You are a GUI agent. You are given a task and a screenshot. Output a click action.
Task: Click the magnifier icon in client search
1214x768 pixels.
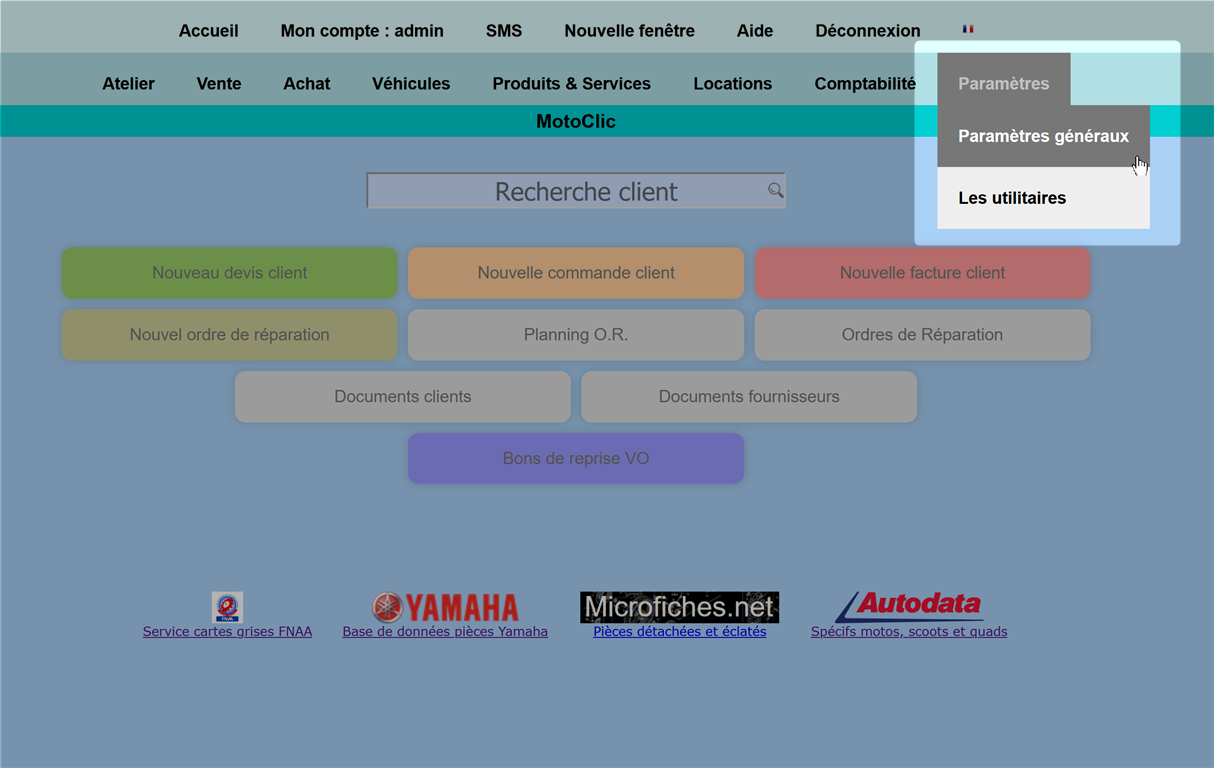(775, 190)
